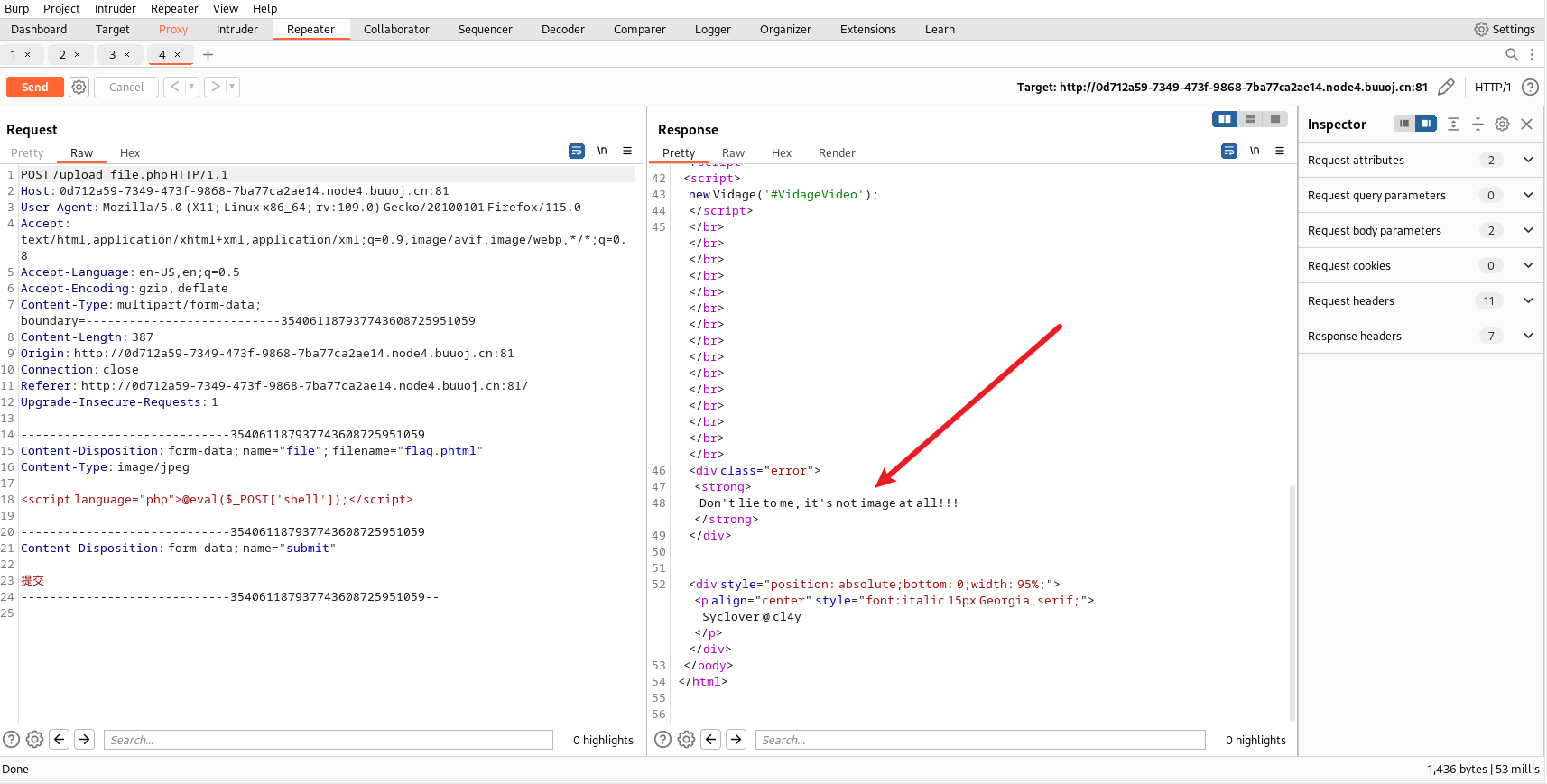The image size is (1547, 784).
Task: Go back to previous request in history
Action: (174, 87)
